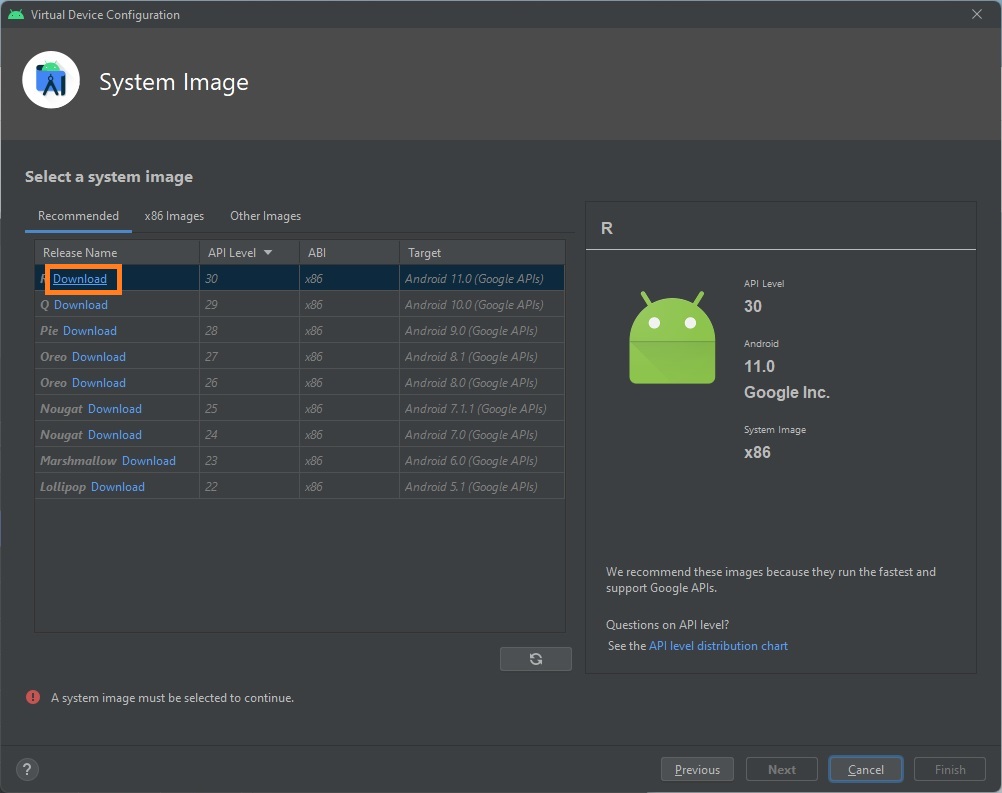1002x793 pixels.
Task: Switch to the x86 Images tab
Action: point(174,216)
